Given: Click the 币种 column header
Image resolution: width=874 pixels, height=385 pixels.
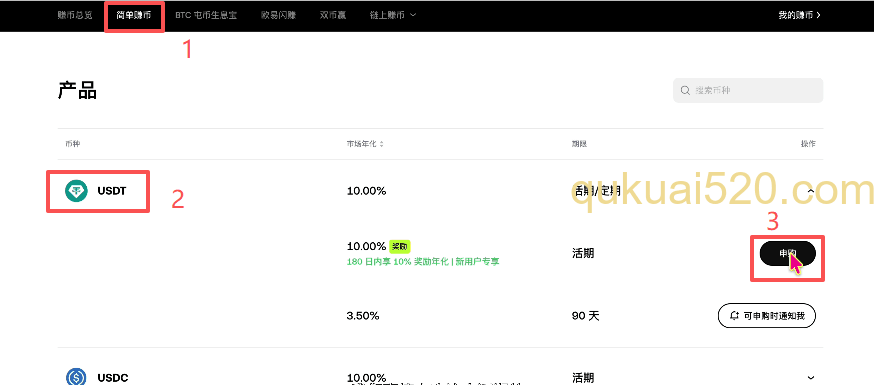Looking at the screenshot, I should pyautogui.click(x=73, y=144).
